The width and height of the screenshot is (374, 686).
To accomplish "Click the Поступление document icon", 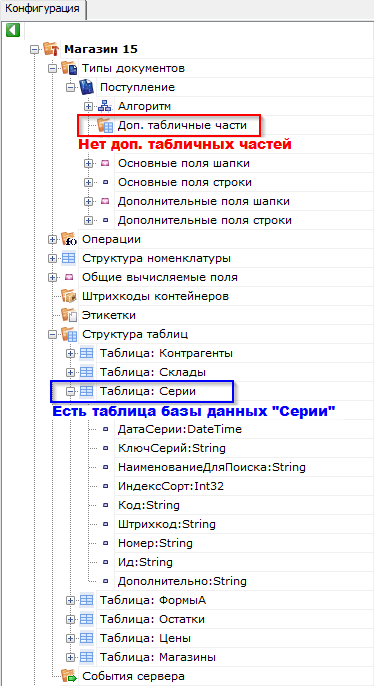I will (87, 87).
